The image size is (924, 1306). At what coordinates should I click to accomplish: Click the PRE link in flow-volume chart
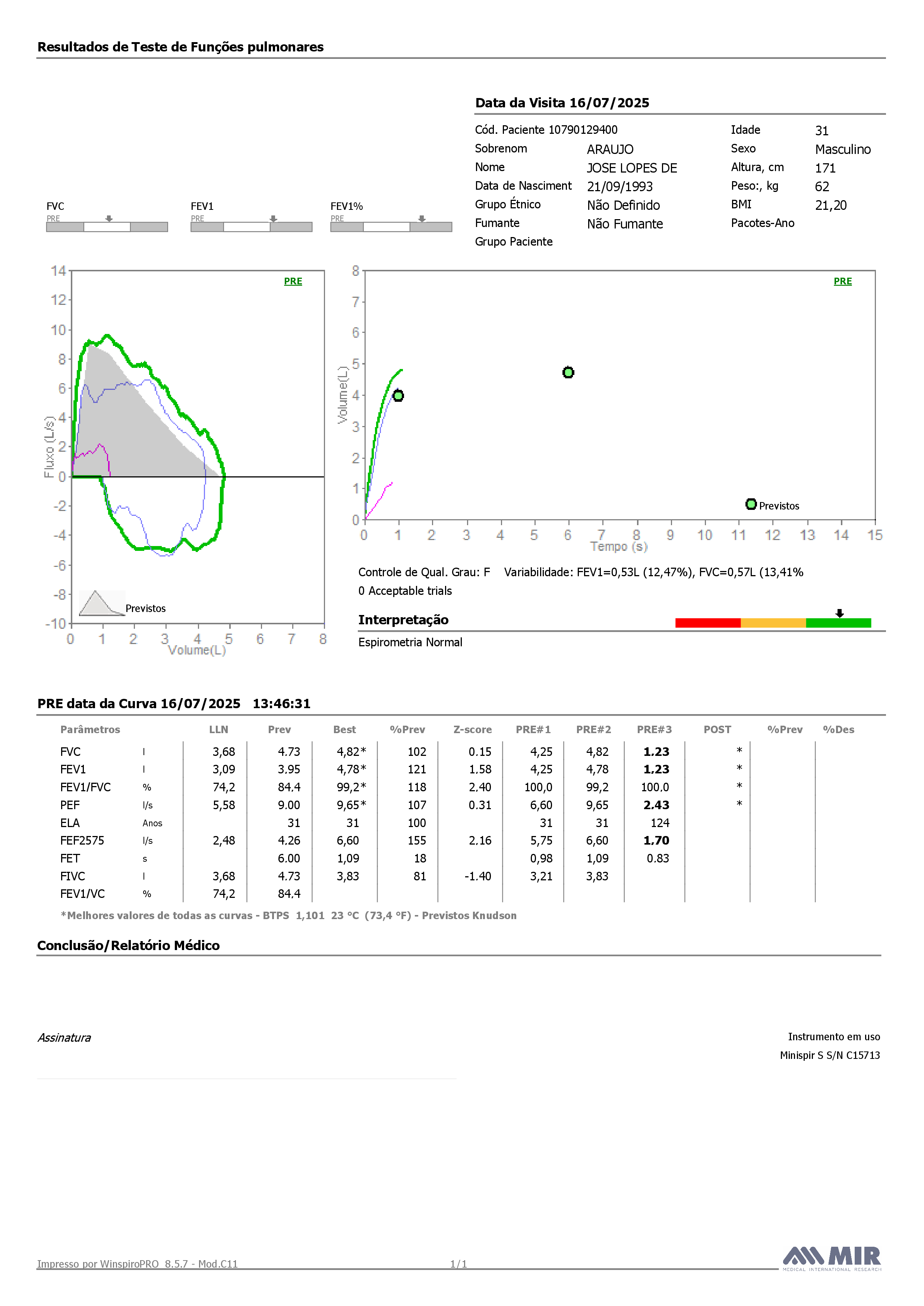pos(293,281)
